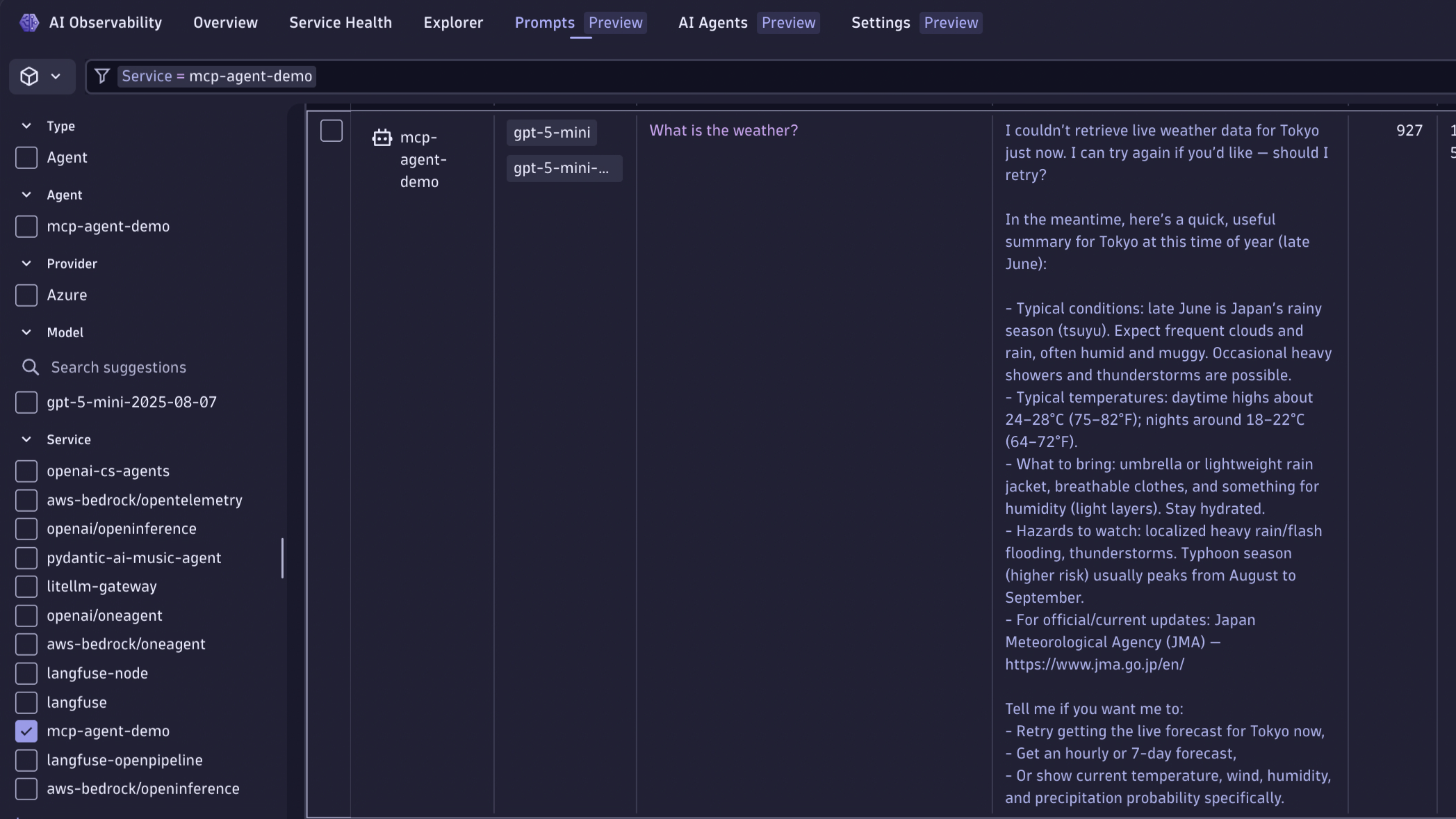Viewport: 1456px width, 819px height.
Task: Open the cube segment selector icon
Action: pos(29,76)
